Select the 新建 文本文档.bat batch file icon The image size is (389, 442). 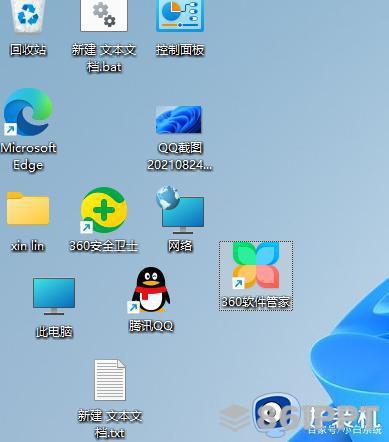click(x=104, y=15)
